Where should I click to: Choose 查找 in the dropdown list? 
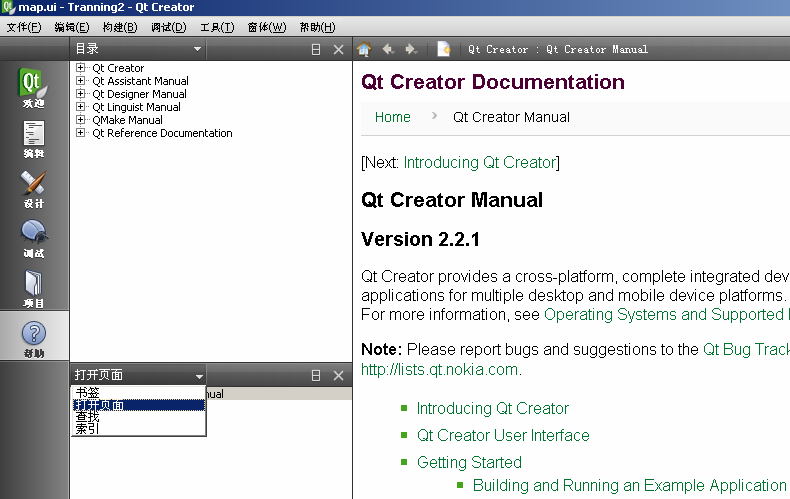click(x=139, y=417)
